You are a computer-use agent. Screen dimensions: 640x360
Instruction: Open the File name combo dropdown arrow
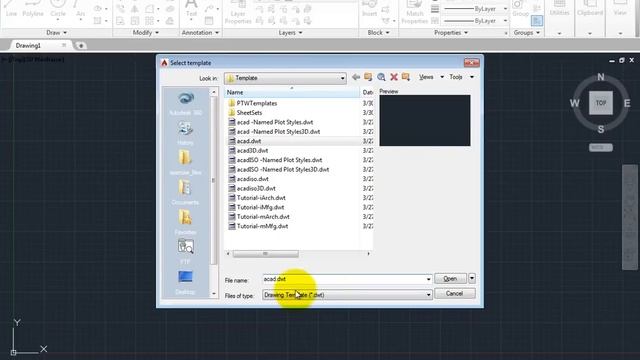coord(428,279)
